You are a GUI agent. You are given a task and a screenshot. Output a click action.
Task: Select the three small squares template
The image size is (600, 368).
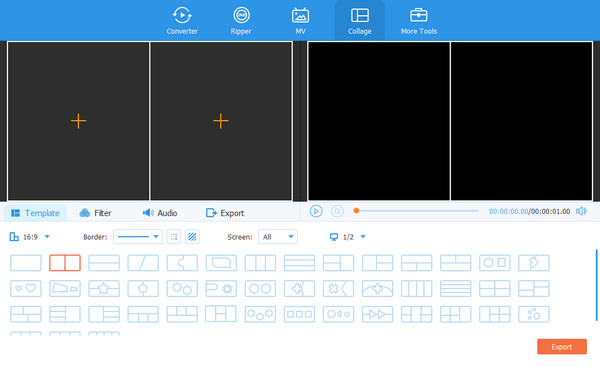299,314
